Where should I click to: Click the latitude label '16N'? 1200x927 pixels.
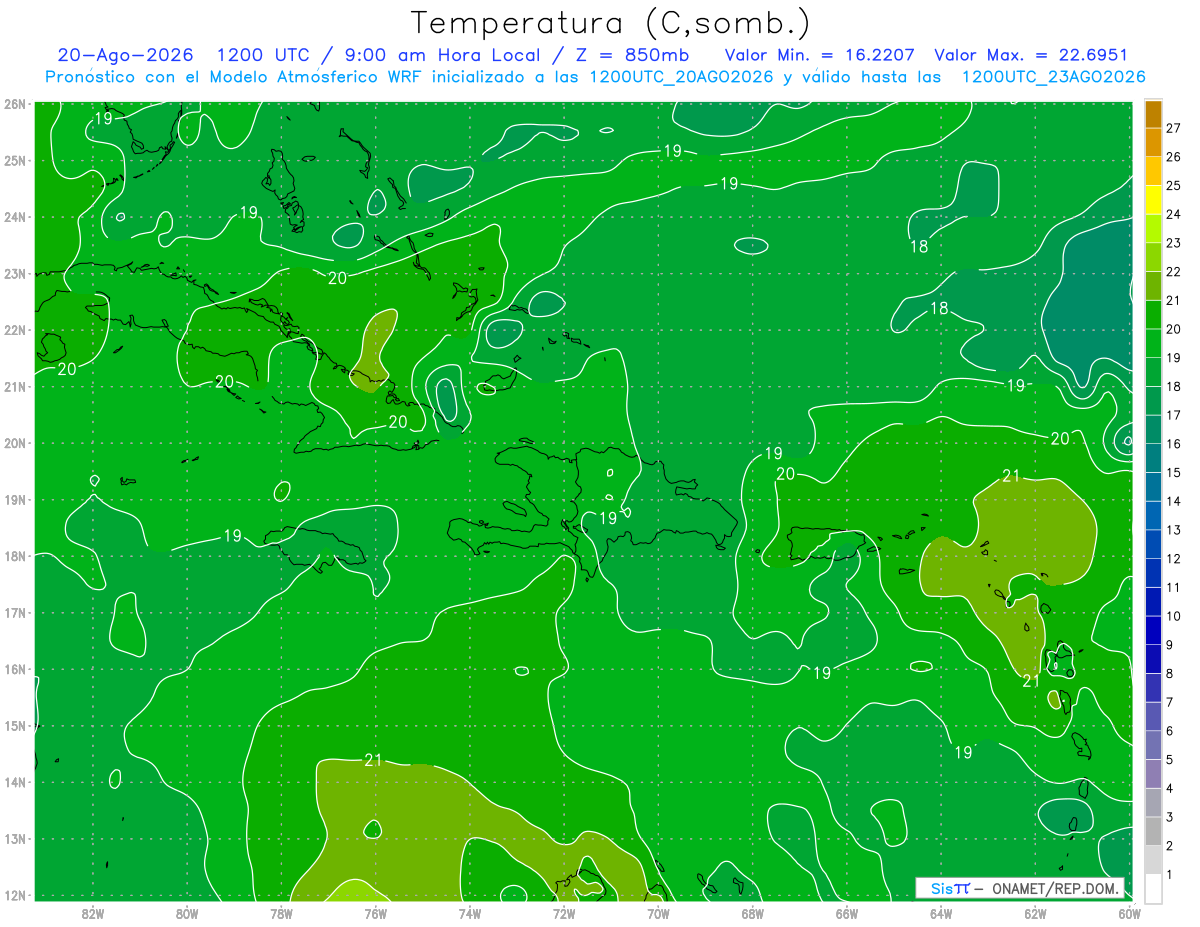tap(15, 669)
